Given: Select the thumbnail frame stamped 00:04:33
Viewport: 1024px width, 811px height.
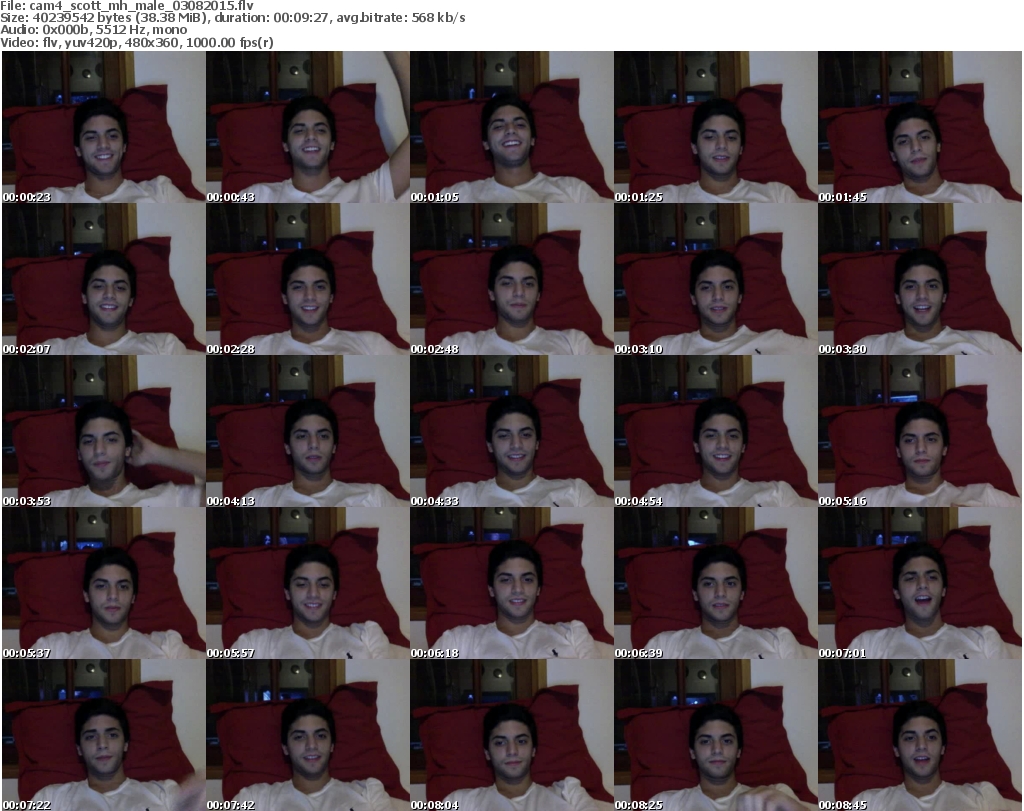Looking at the screenshot, I should 511,431.
